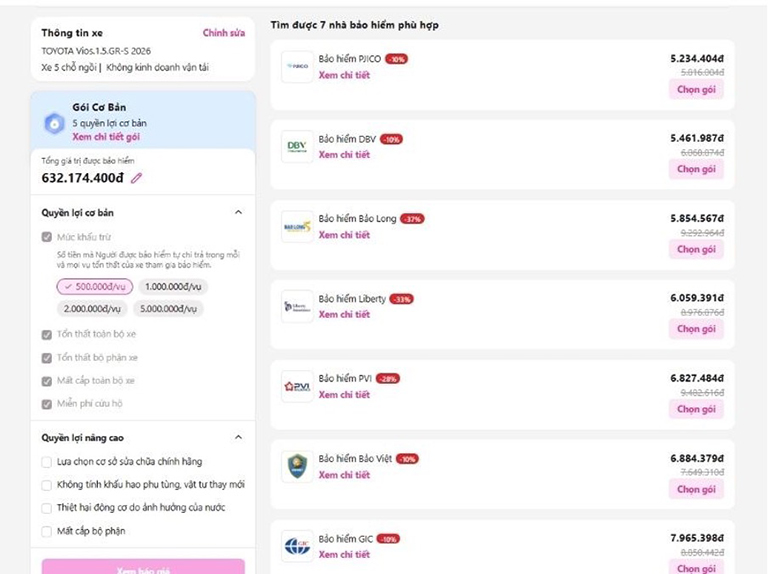Toggle the Tổn thất toàn bộ xe checkbox
The height and width of the screenshot is (574, 768).
[47, 335]
